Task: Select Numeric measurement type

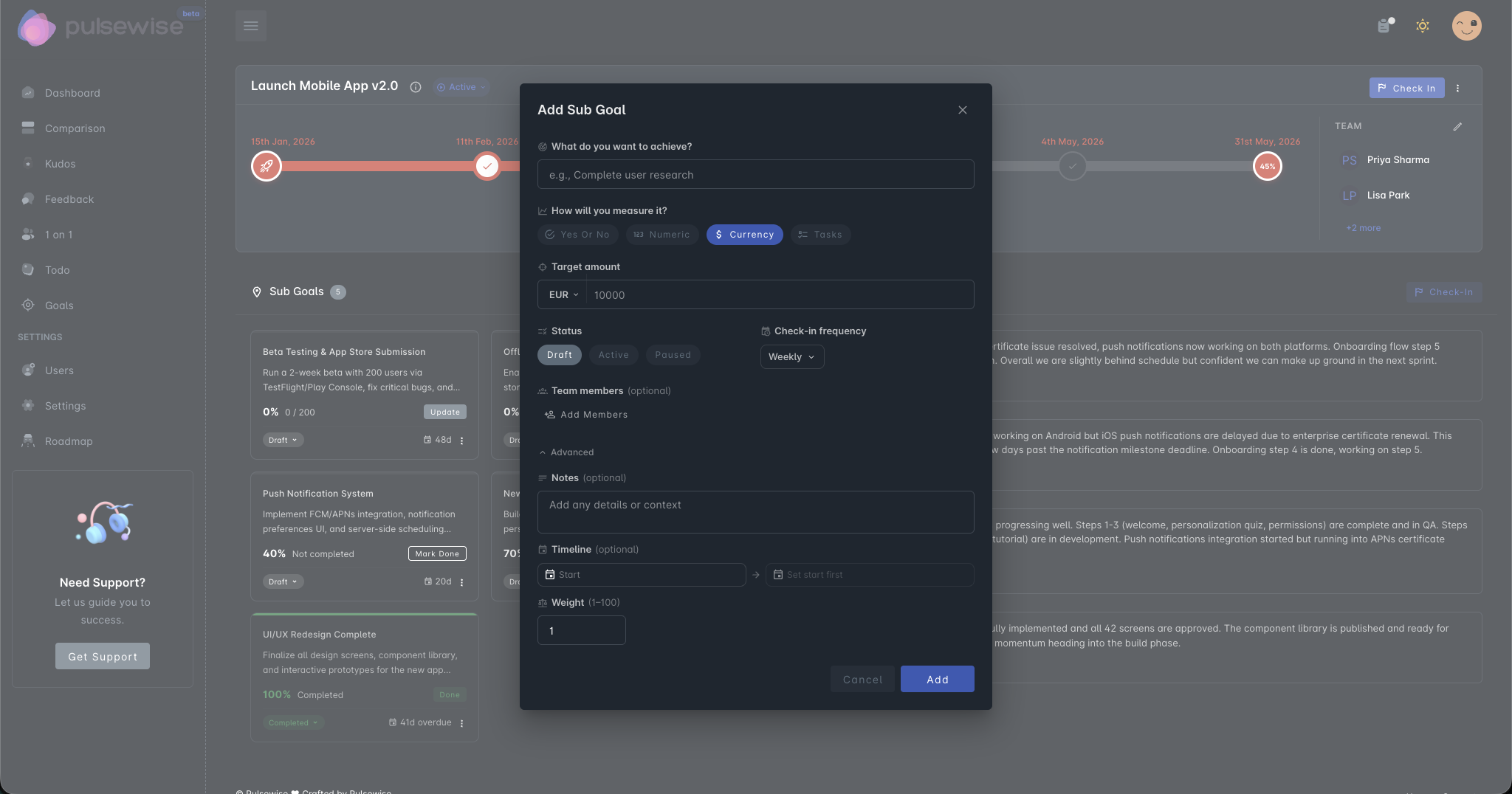Action: 661,235
